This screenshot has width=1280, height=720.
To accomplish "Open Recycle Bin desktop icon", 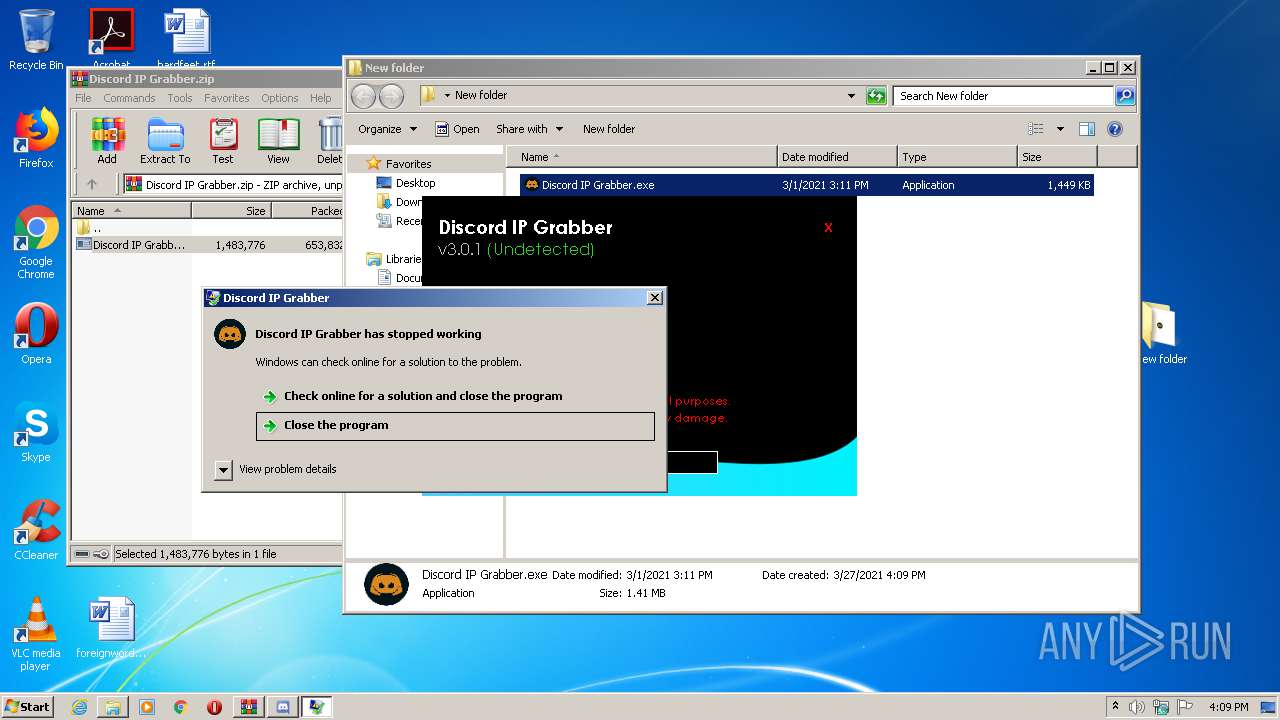I will point(36,40).
